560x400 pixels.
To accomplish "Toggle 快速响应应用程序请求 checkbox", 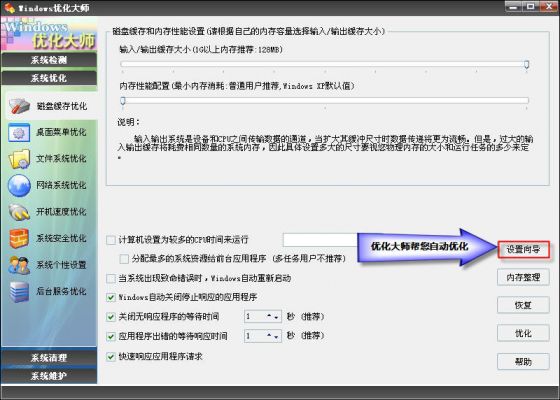I will (x=111, y=356).
